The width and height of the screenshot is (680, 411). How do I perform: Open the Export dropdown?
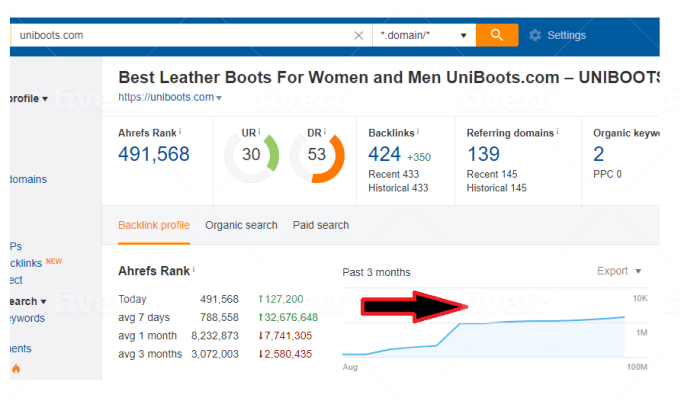[619, 271]
